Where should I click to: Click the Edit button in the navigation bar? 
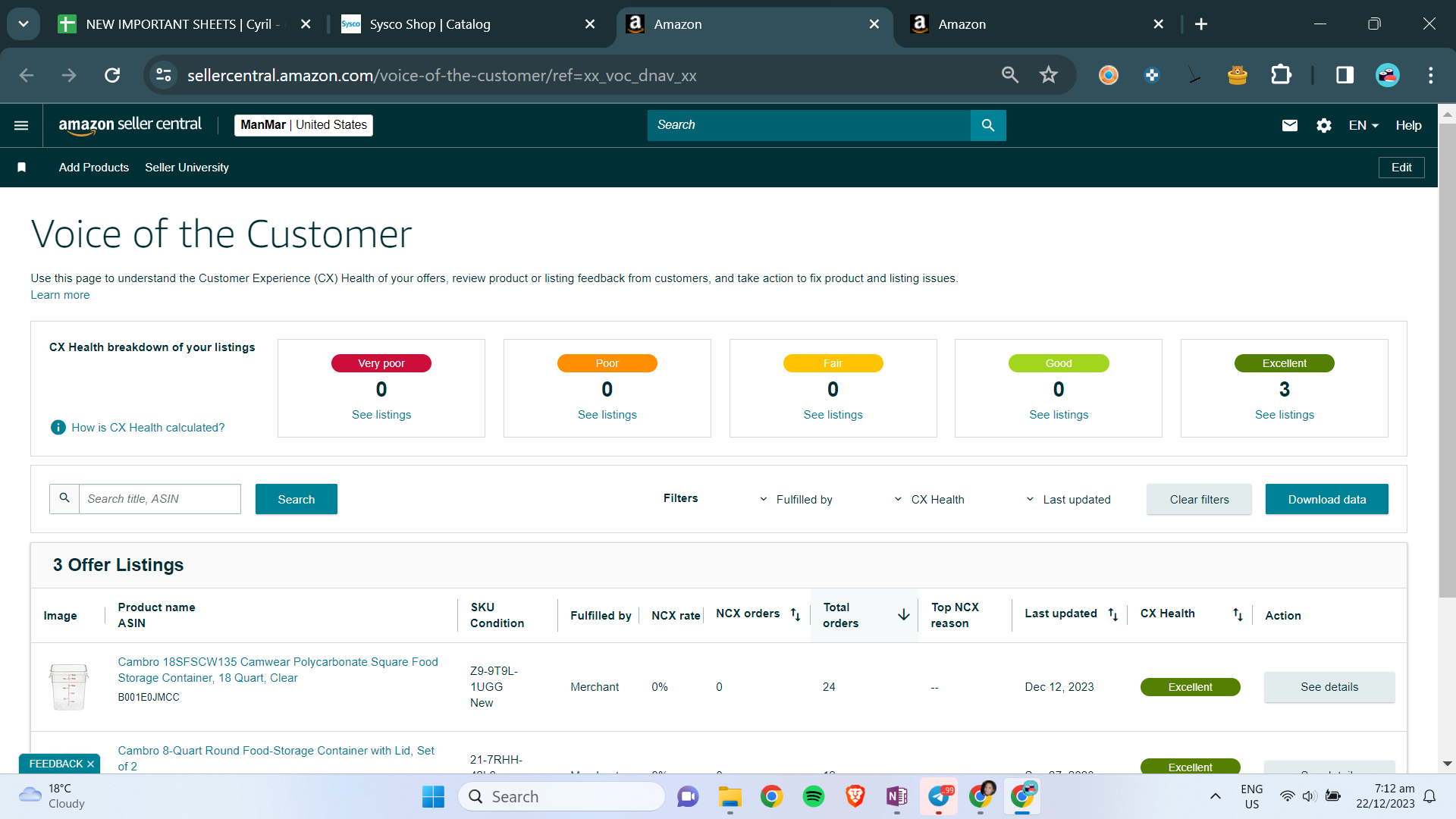[1401, 168]
